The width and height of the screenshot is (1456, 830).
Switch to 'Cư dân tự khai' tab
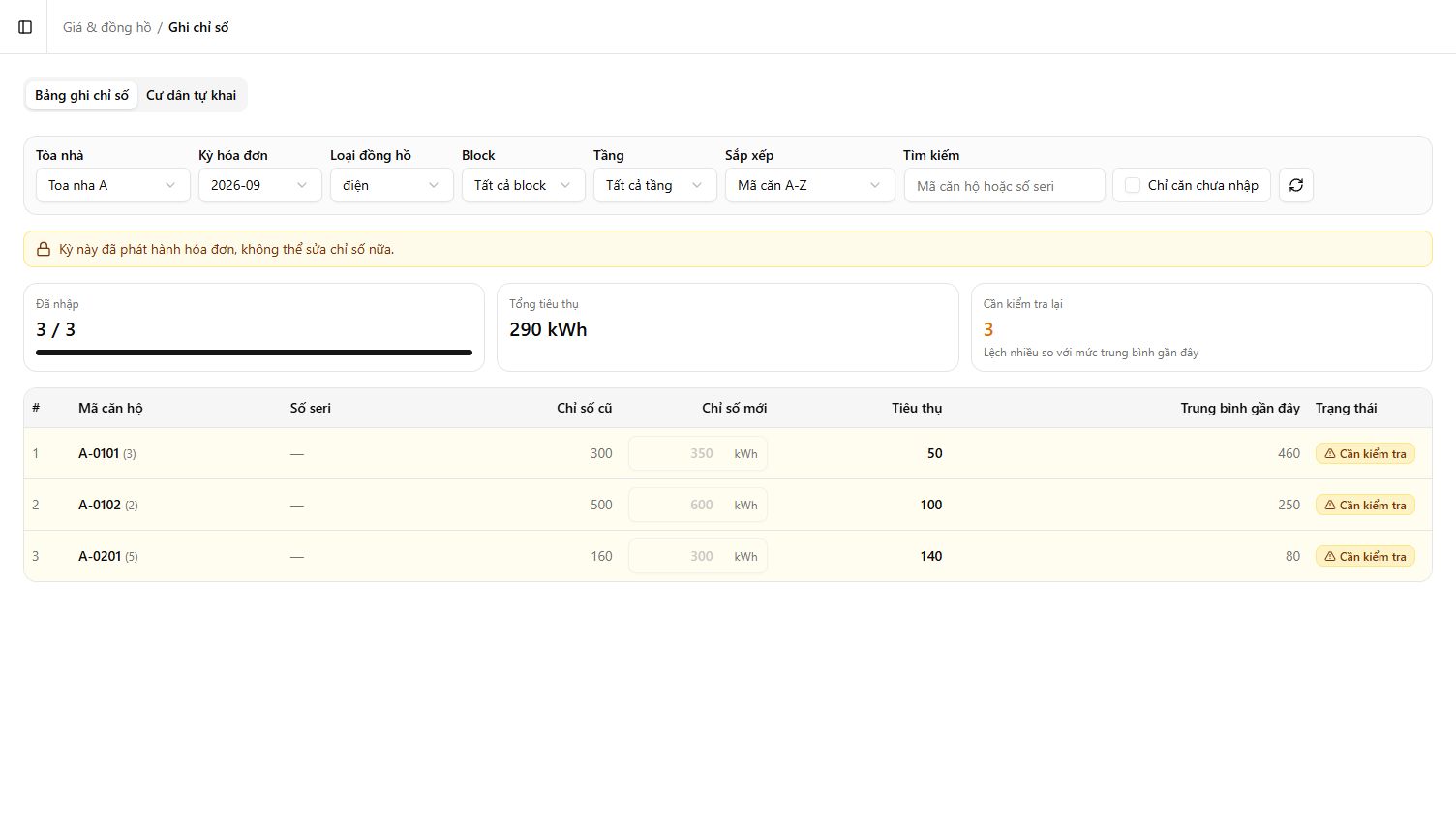point(191,95)
